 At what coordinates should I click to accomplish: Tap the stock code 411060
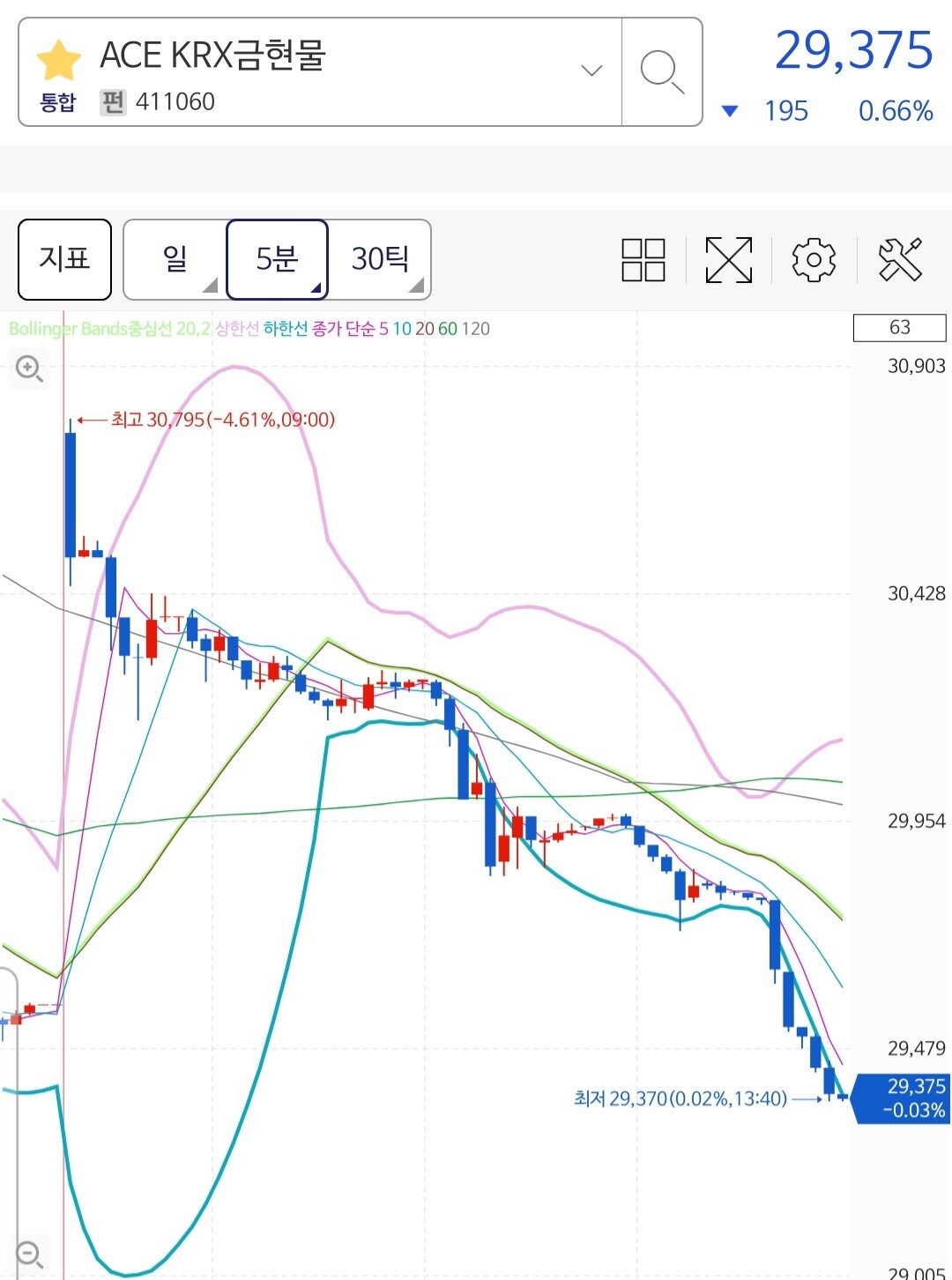tap(175, 102)
